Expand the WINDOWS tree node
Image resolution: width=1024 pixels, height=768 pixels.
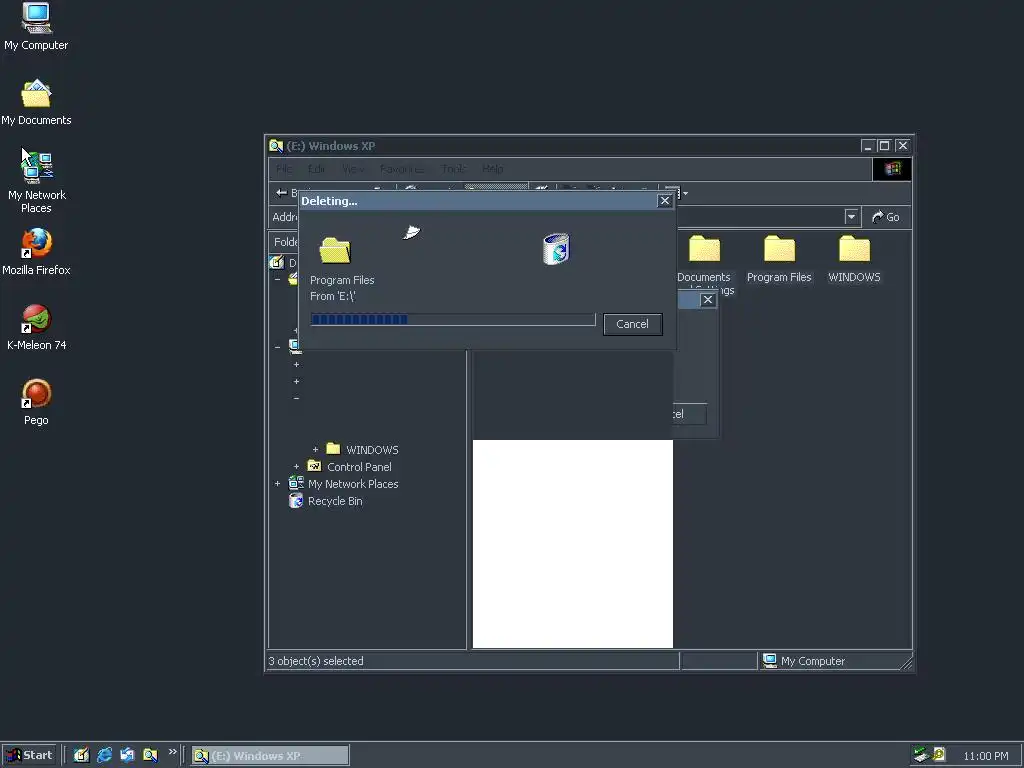pyautogui.click(x=315, y=449)
